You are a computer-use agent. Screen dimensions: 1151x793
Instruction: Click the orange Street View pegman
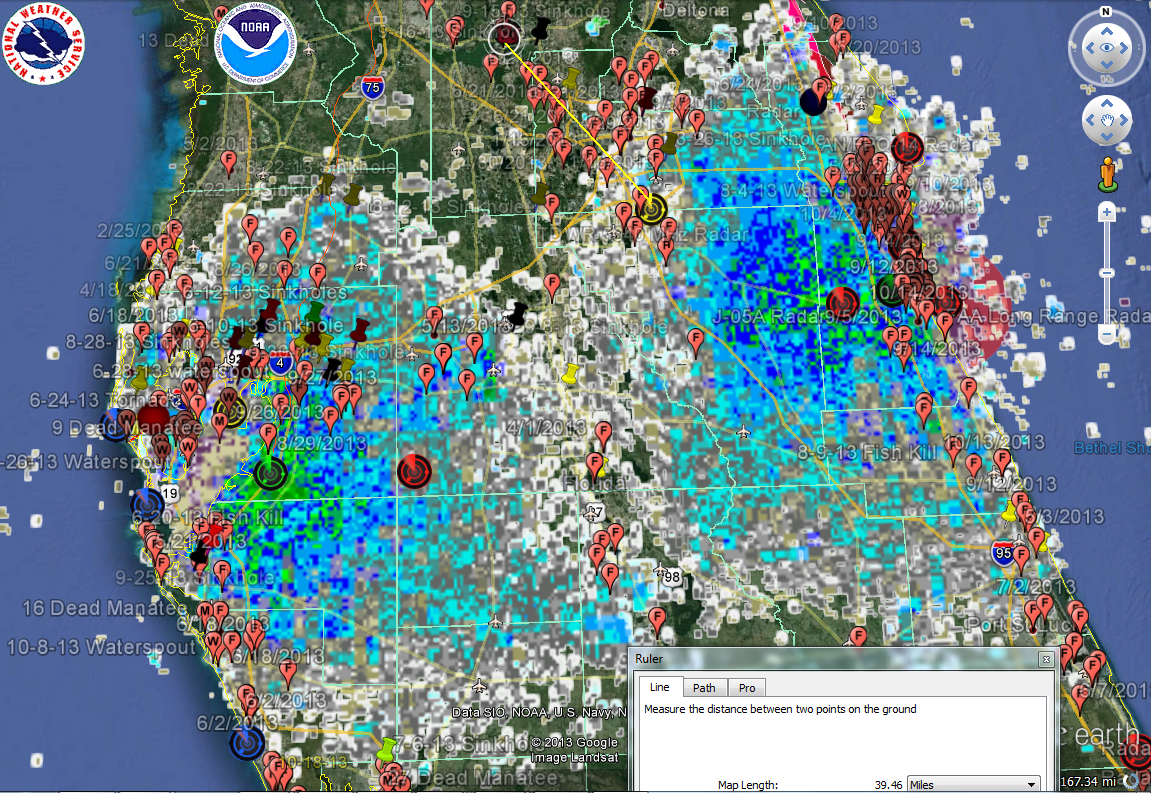point(1106,172)
